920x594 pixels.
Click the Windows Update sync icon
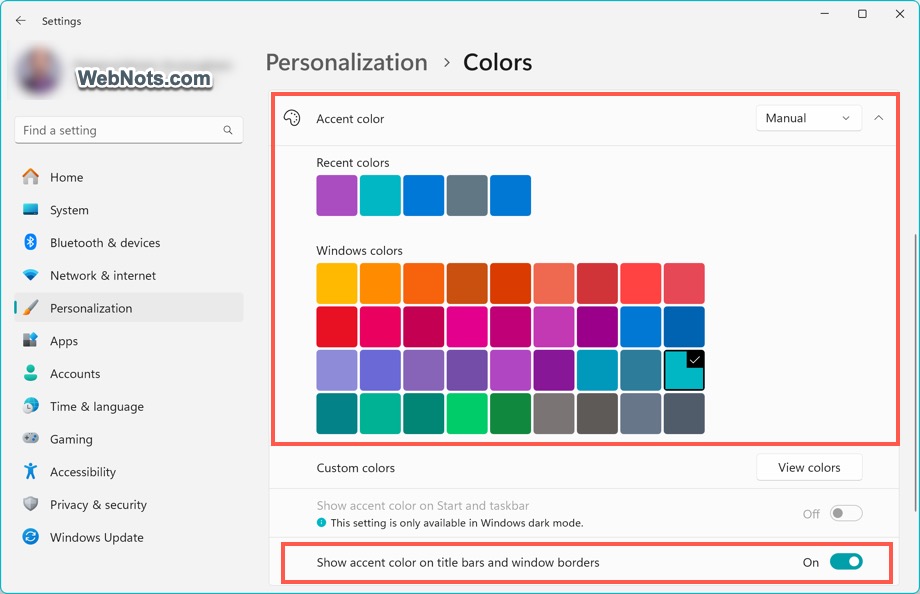coord(31,536)
